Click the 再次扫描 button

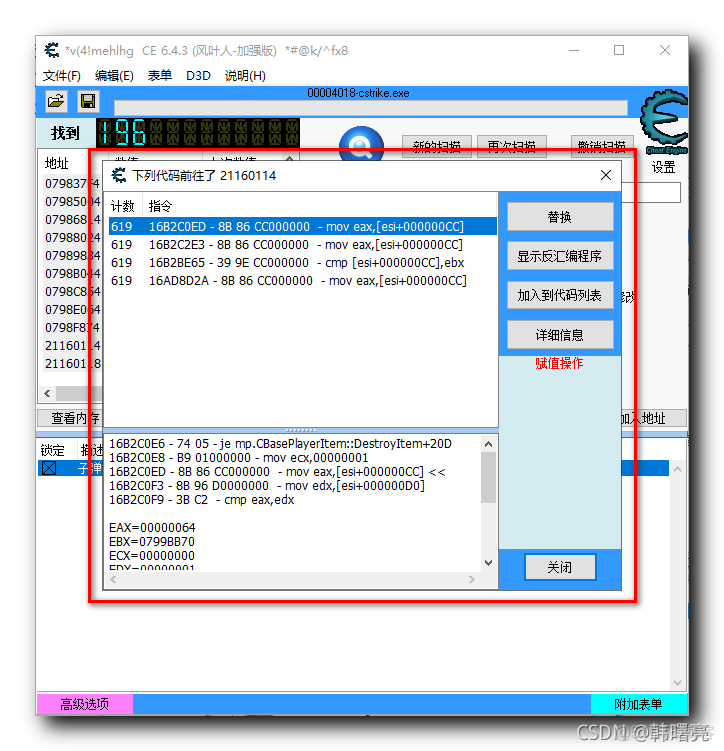[511, 147]
